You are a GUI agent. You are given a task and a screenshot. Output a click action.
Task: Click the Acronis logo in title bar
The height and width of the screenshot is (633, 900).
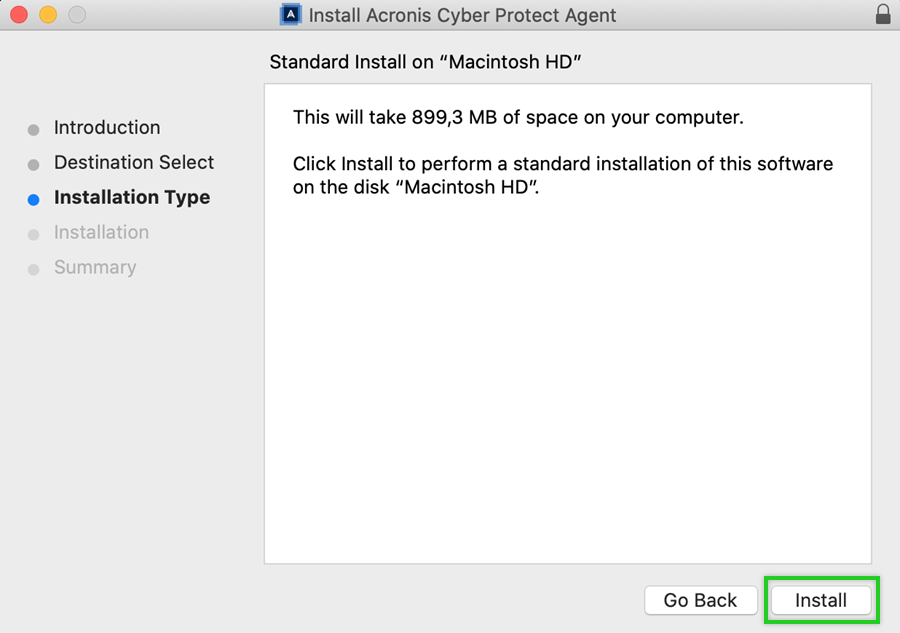tap(291, 15)
